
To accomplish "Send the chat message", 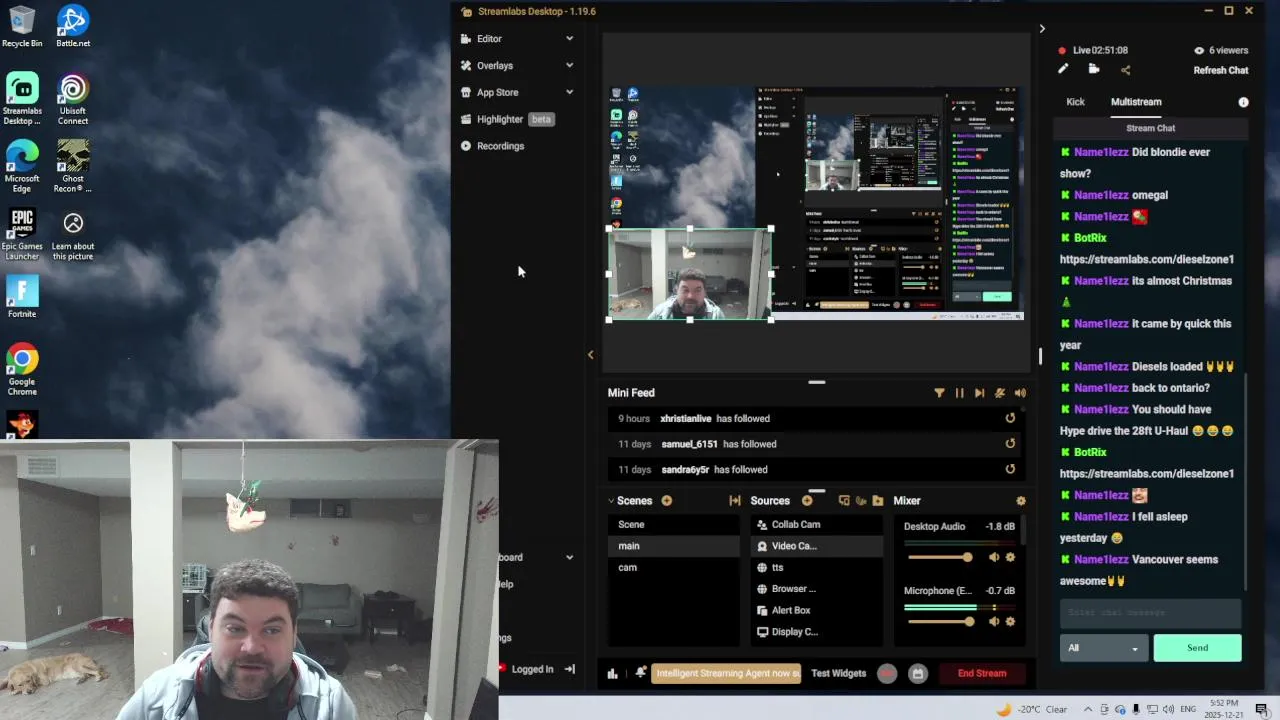I will coord(1197,648).
